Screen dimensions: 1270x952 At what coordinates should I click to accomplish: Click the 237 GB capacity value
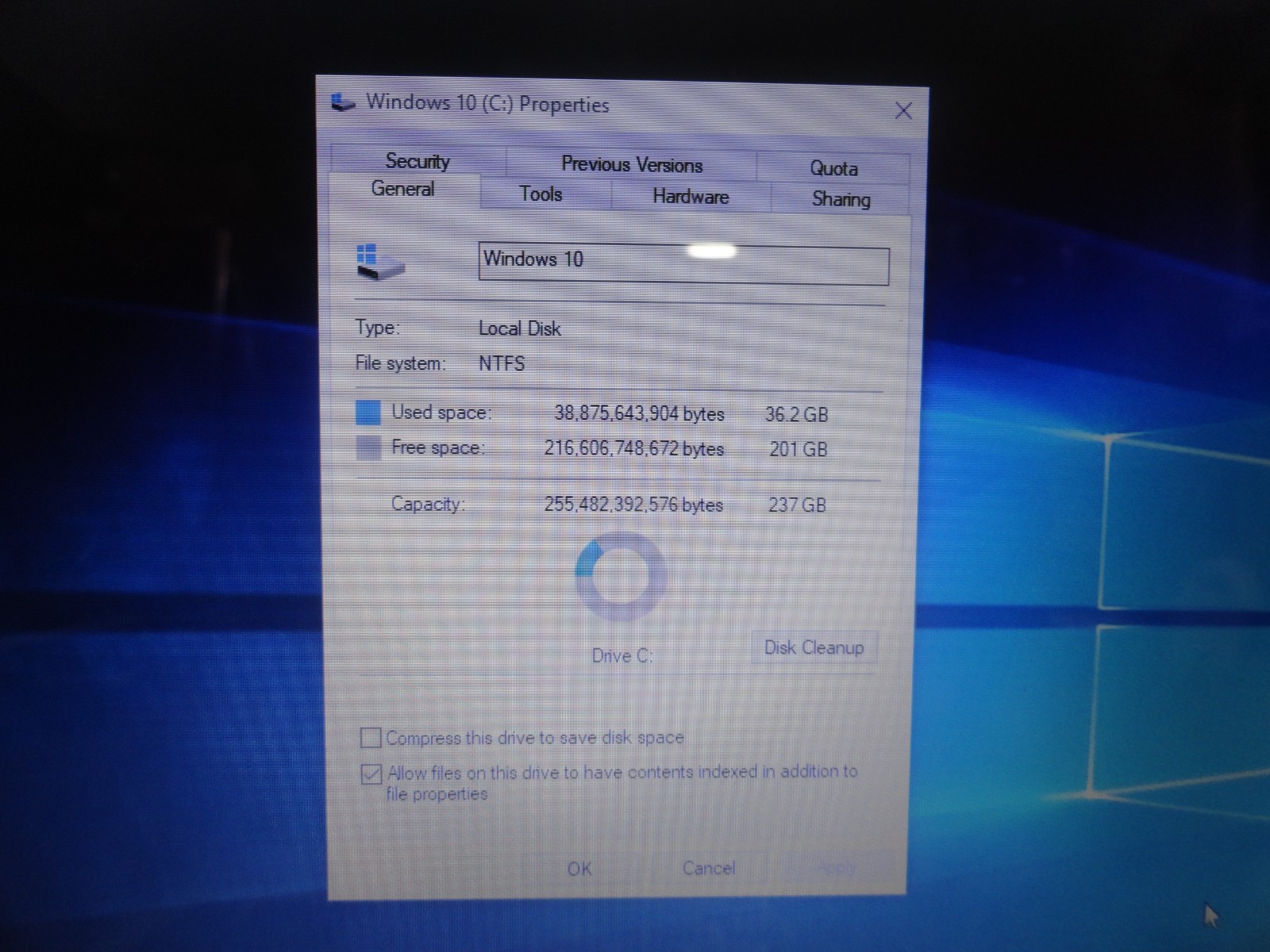pyautogui.click(x=797, y=505)
